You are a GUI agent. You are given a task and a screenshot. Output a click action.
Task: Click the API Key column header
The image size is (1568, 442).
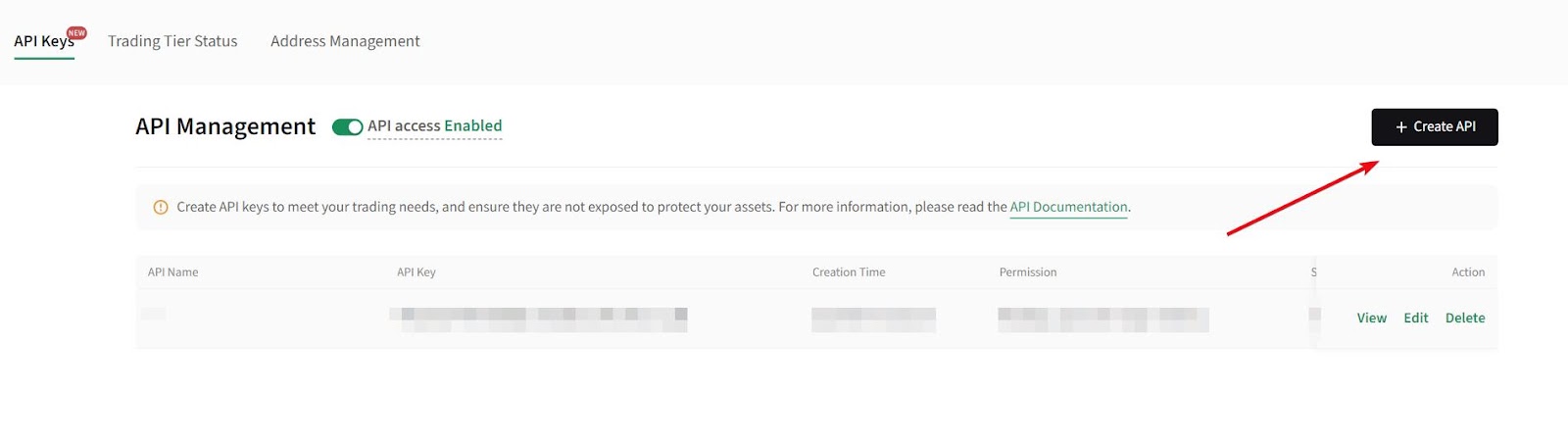click(416, 272)
